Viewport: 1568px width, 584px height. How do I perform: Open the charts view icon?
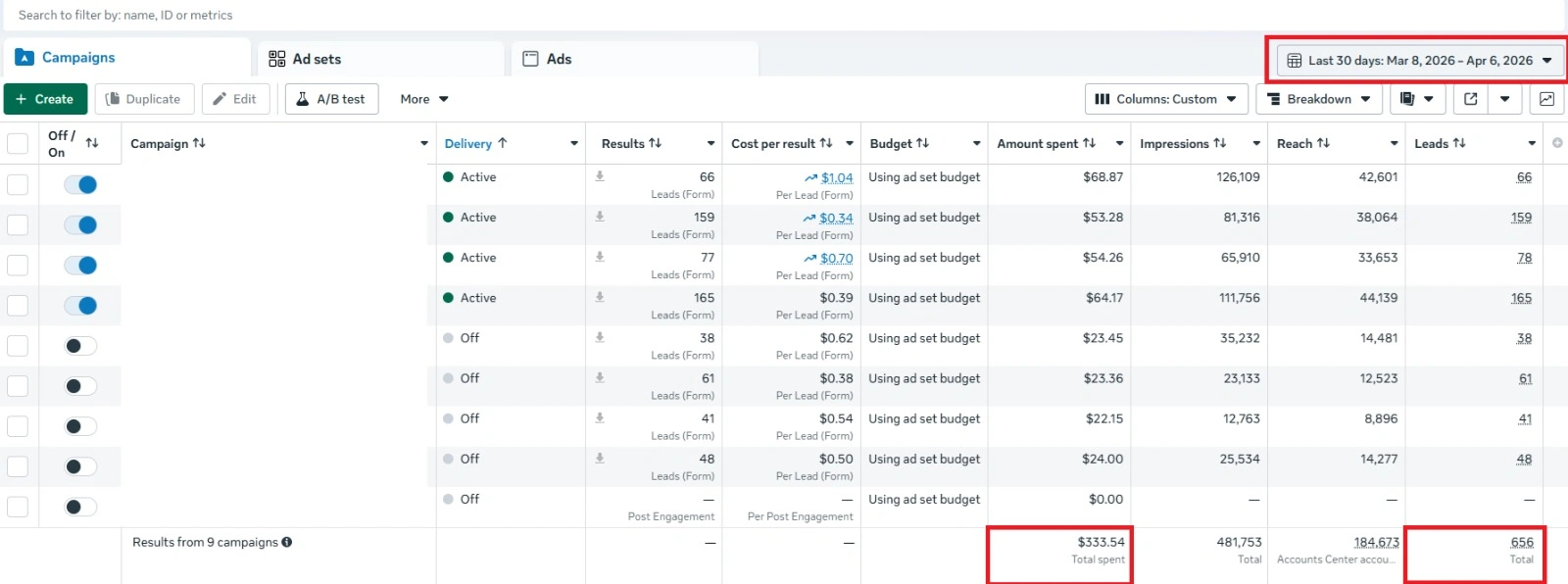point(1546,99)
